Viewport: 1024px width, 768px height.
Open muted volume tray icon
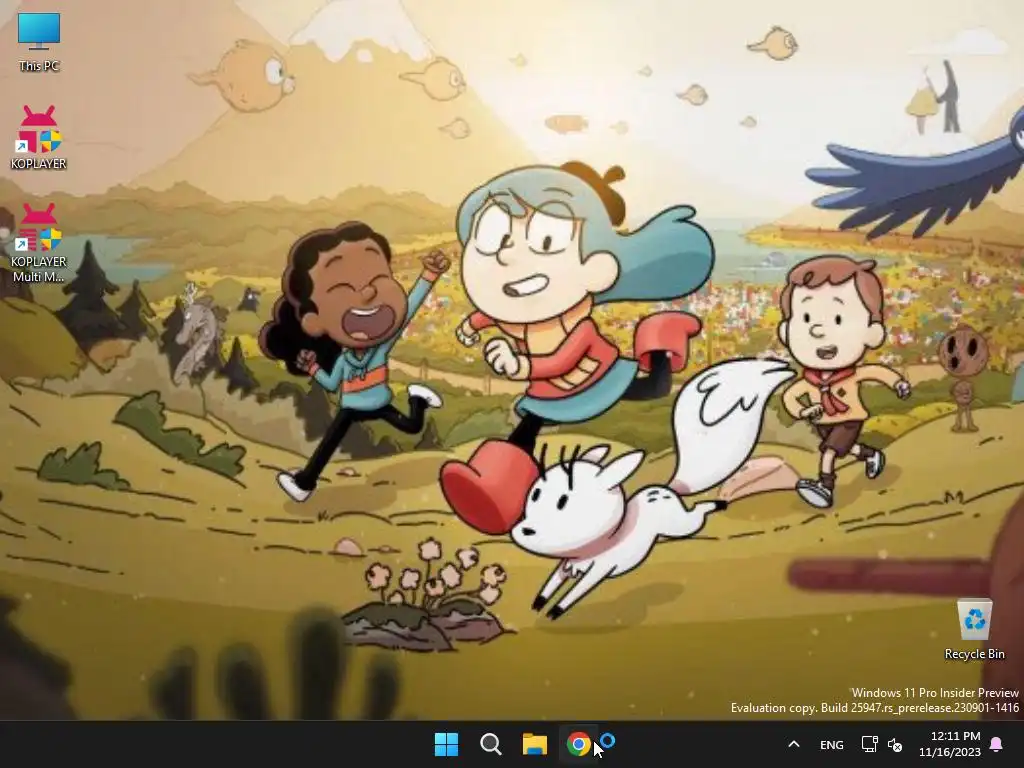tap(895, 744)
